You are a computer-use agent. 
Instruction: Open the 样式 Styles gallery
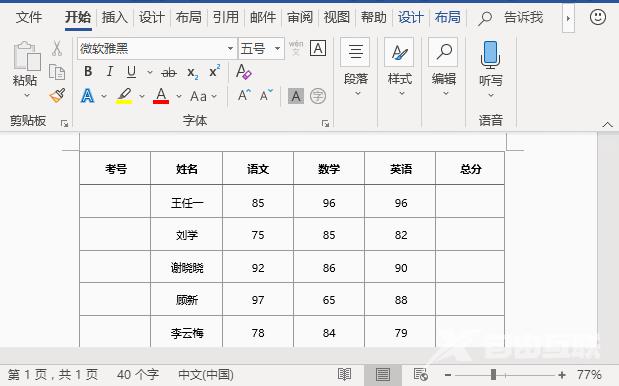point(400,67)
